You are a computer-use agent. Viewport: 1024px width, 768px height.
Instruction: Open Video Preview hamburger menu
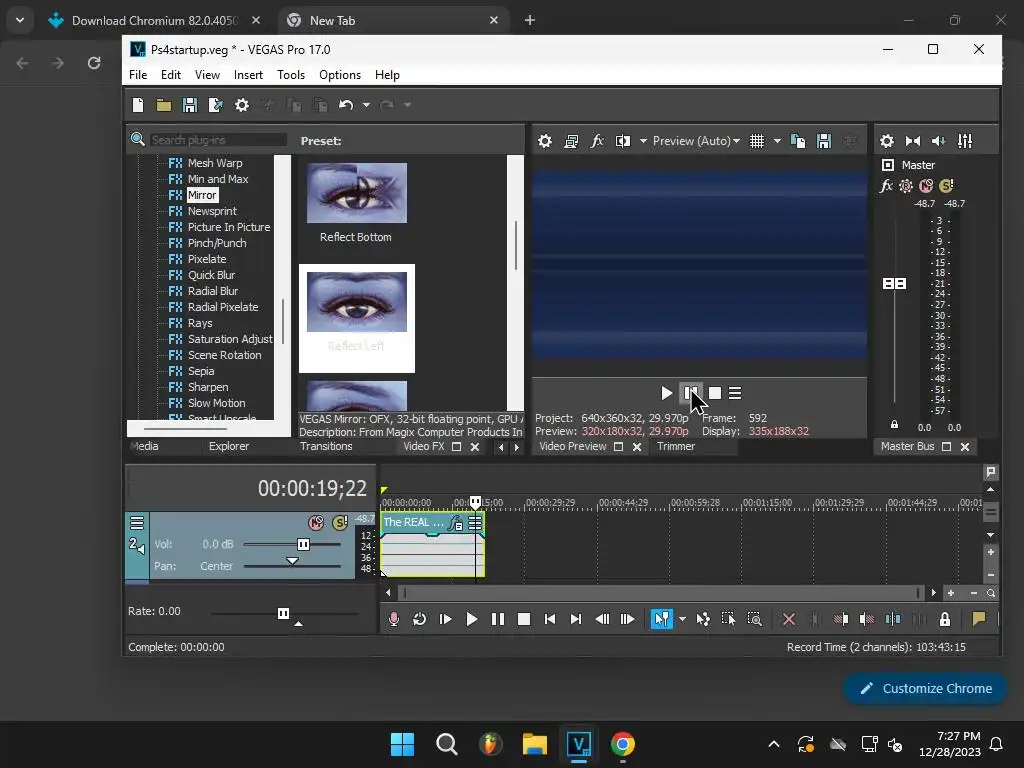coord(735,393)
